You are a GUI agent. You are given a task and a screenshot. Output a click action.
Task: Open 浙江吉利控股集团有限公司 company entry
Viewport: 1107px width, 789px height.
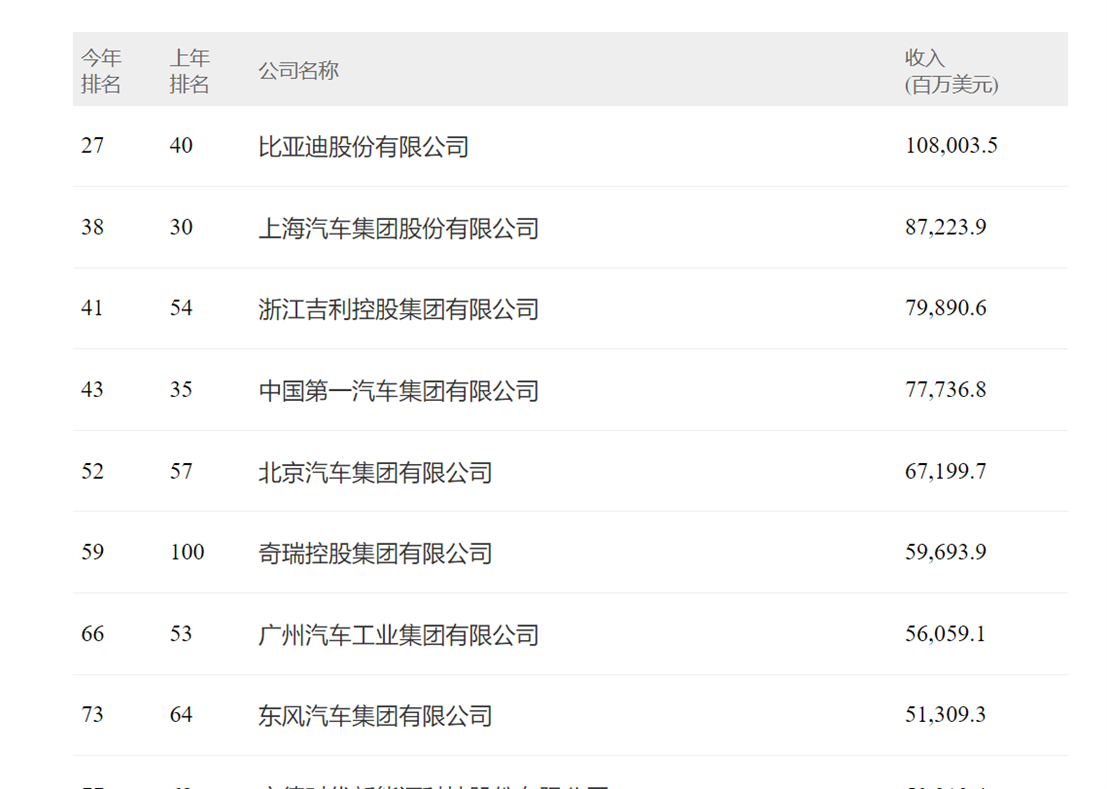(x=399, y=308)
